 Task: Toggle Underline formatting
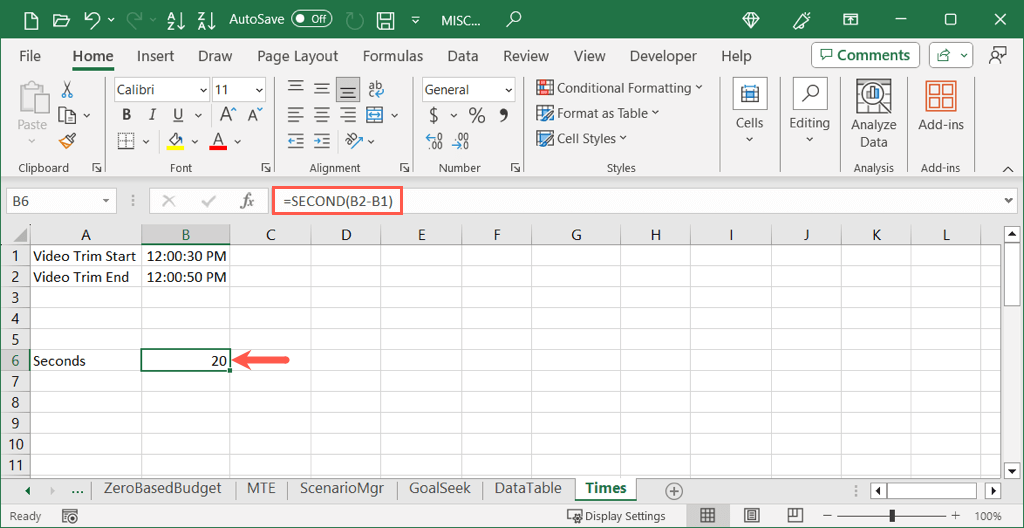[178, 115]
